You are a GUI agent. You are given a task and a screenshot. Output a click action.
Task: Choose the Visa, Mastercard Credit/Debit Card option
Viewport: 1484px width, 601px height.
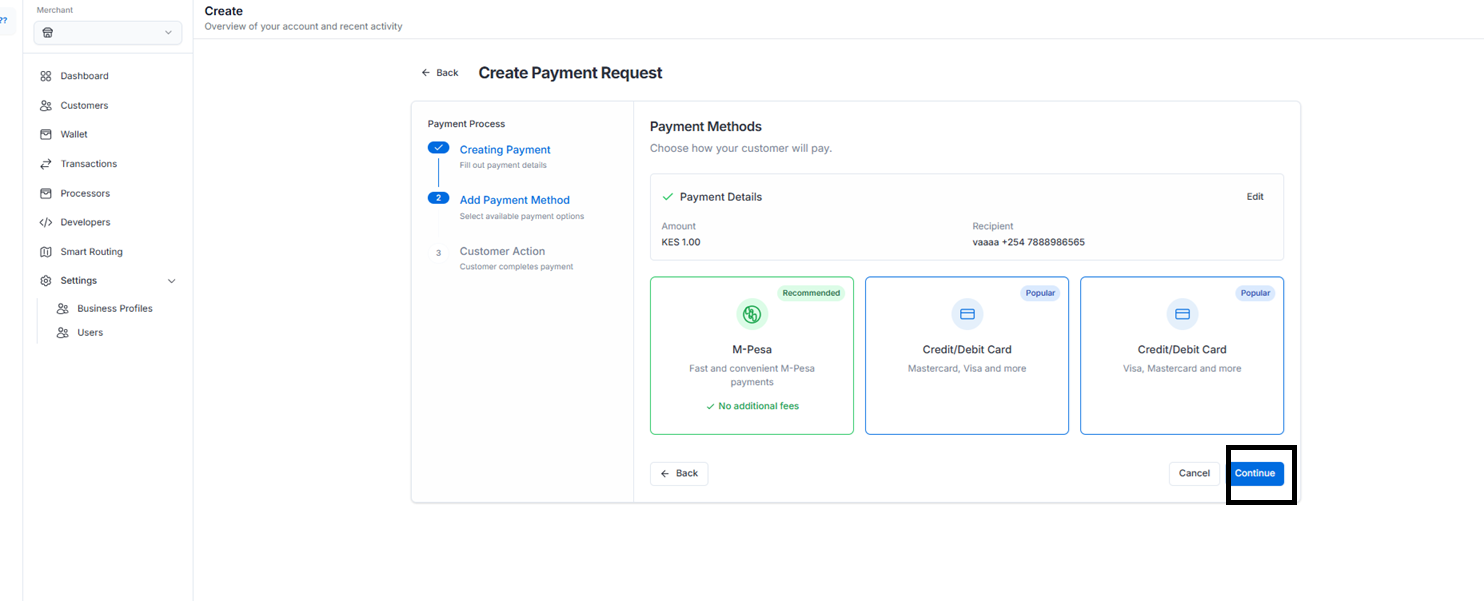tap(1181, 355)
